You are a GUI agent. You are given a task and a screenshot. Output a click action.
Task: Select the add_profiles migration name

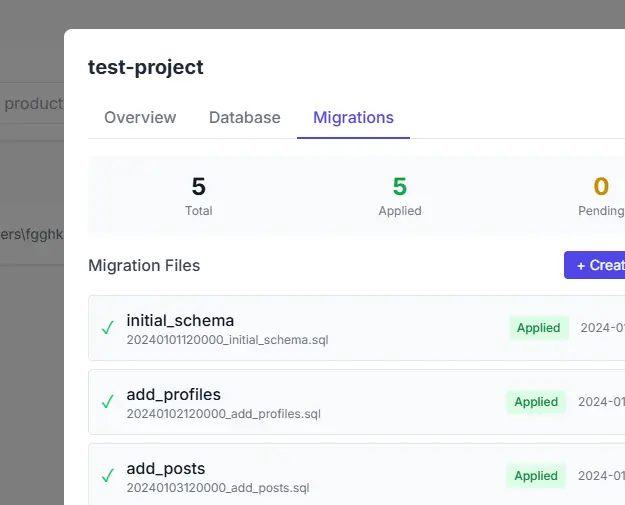(x=173, y=395)
